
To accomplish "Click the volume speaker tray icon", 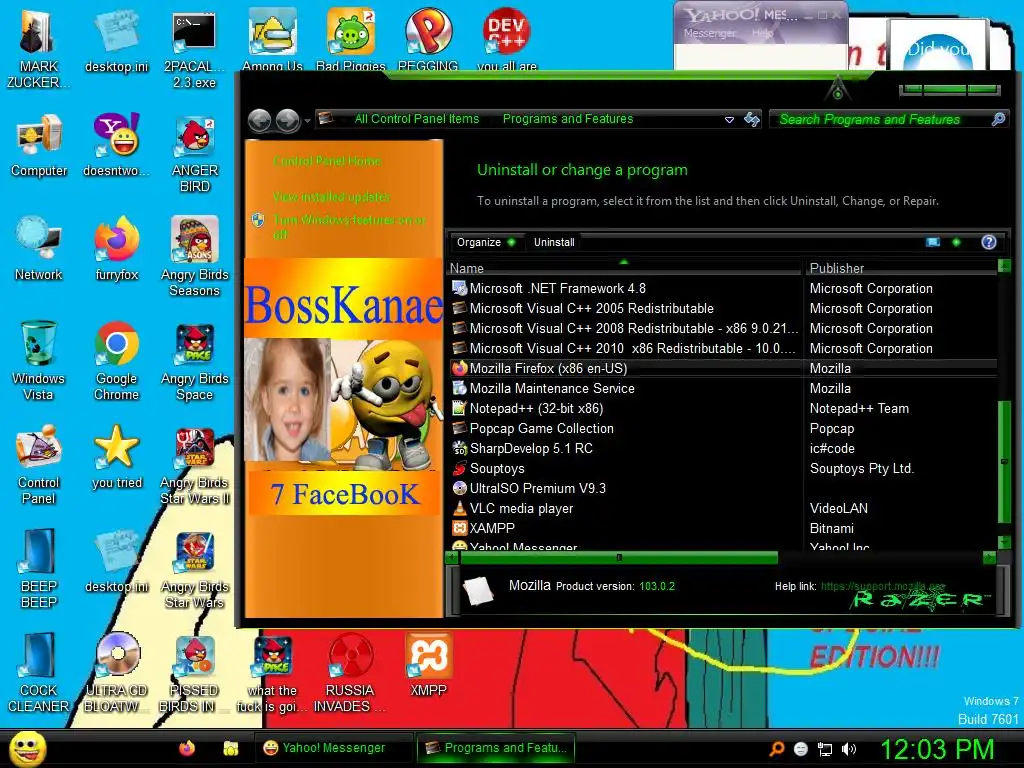I will pyautogui.click(x=850, y=749).
